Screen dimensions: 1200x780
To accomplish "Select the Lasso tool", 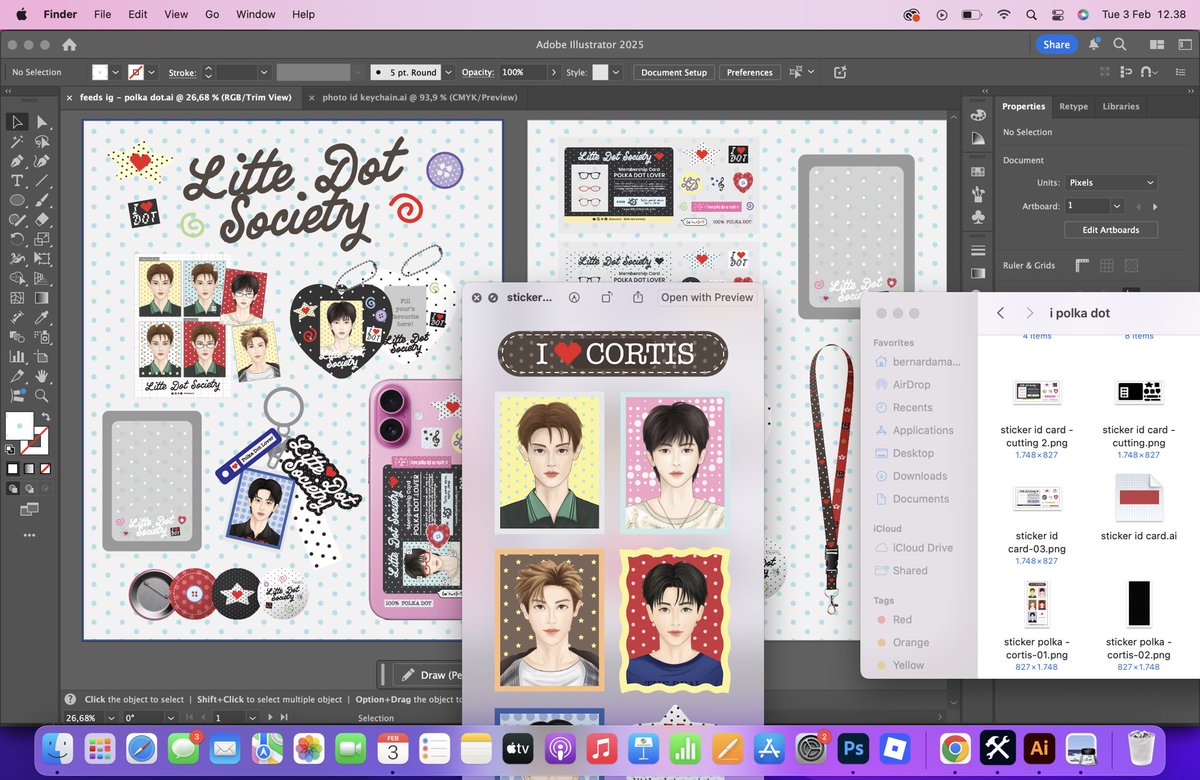I will point(42,142).
